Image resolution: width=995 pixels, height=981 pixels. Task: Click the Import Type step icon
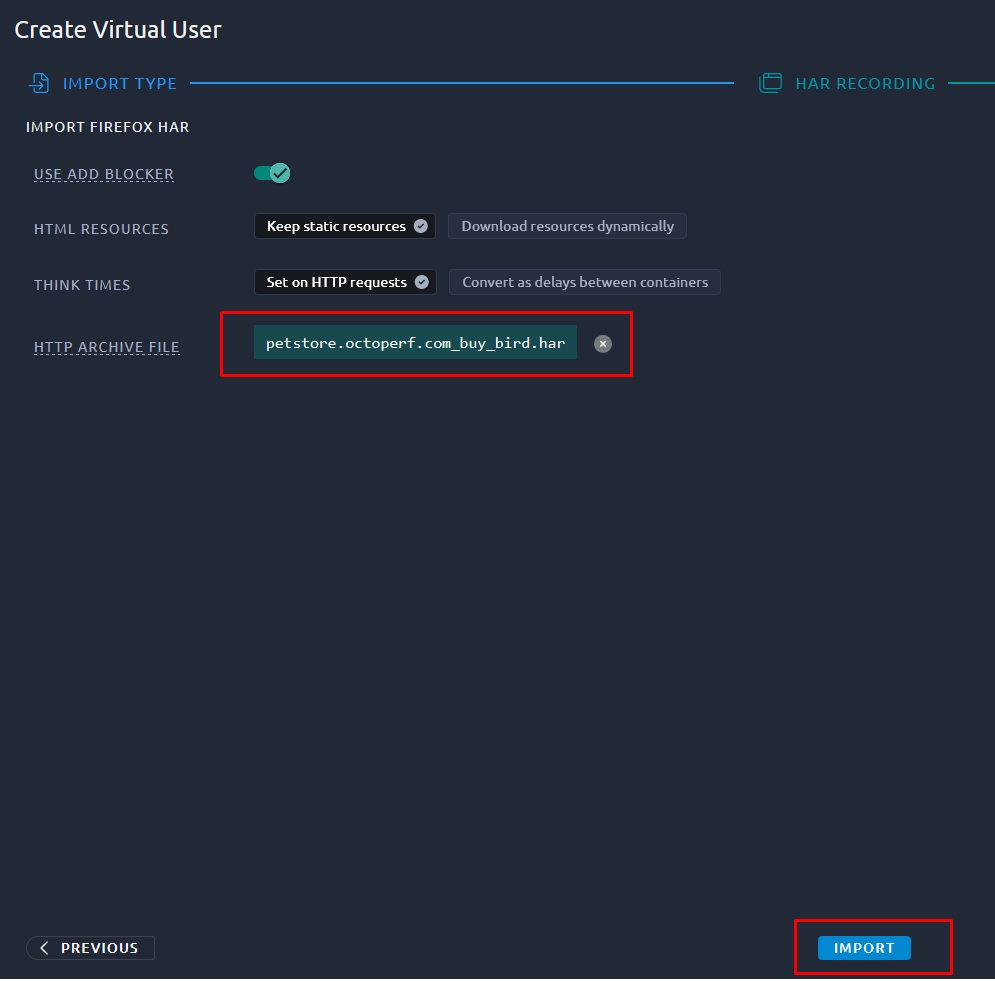pyautogui.click(x=39, y=83)
